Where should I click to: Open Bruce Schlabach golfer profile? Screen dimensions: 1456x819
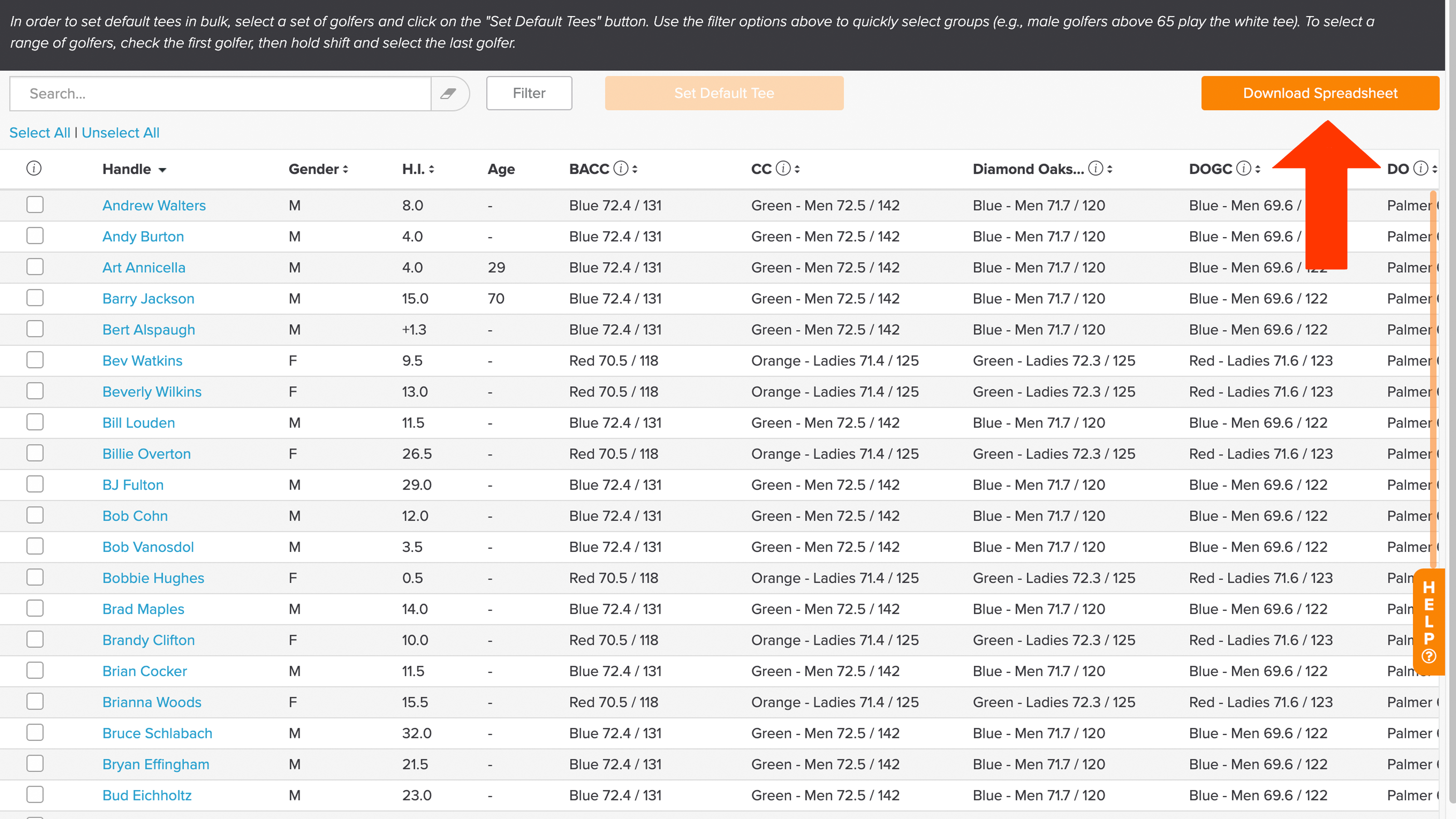tap(157, 733)
